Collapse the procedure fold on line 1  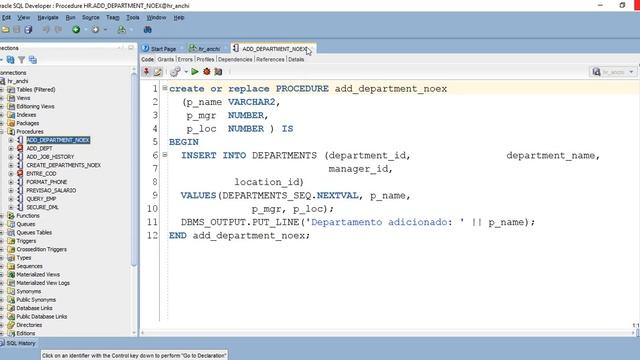tap(165, 88)
